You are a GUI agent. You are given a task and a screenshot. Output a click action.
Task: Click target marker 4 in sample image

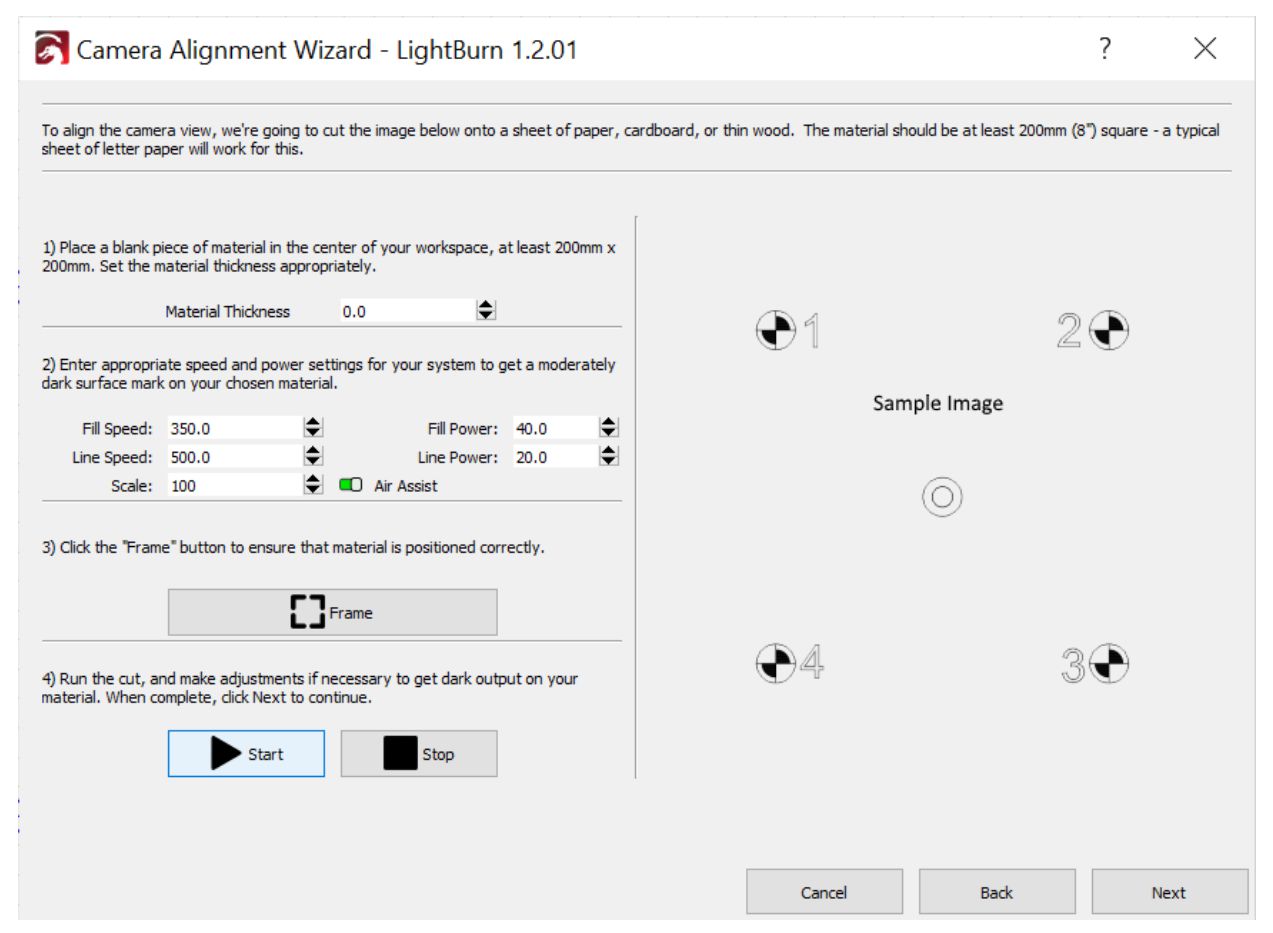click(775, 662)
